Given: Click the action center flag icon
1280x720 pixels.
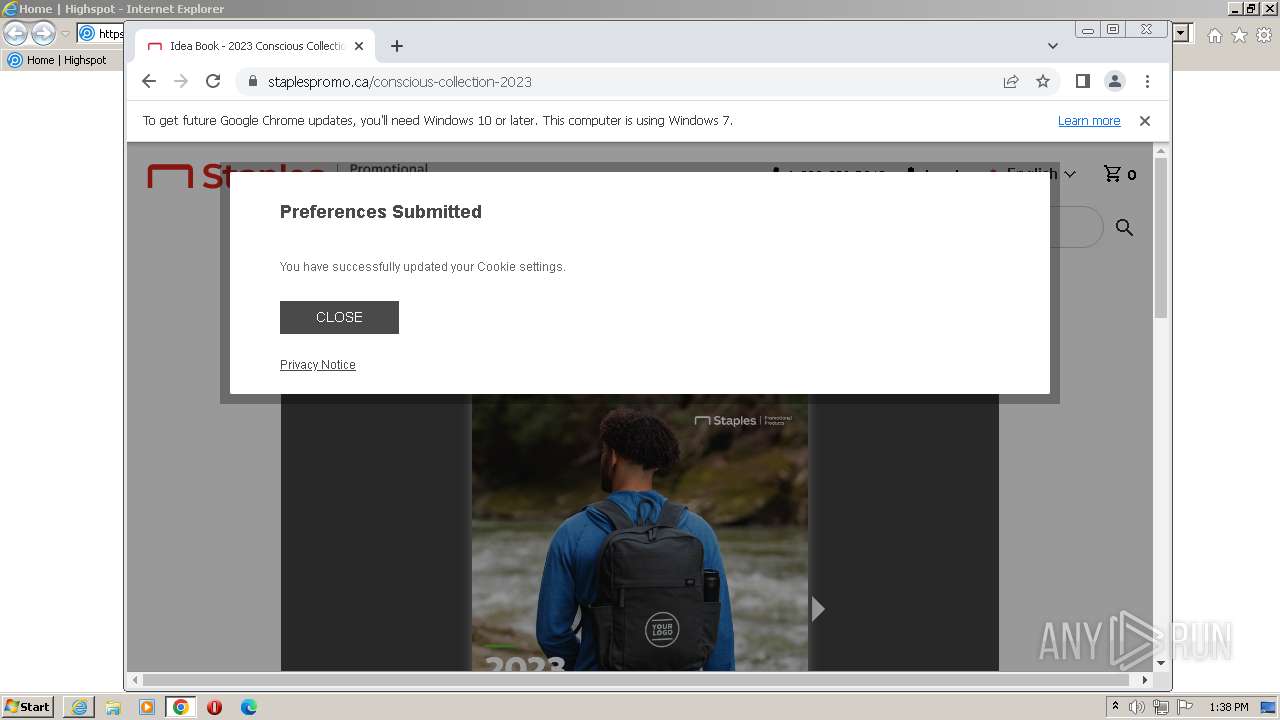Looking at the screenshot, I should point(1185,707).
